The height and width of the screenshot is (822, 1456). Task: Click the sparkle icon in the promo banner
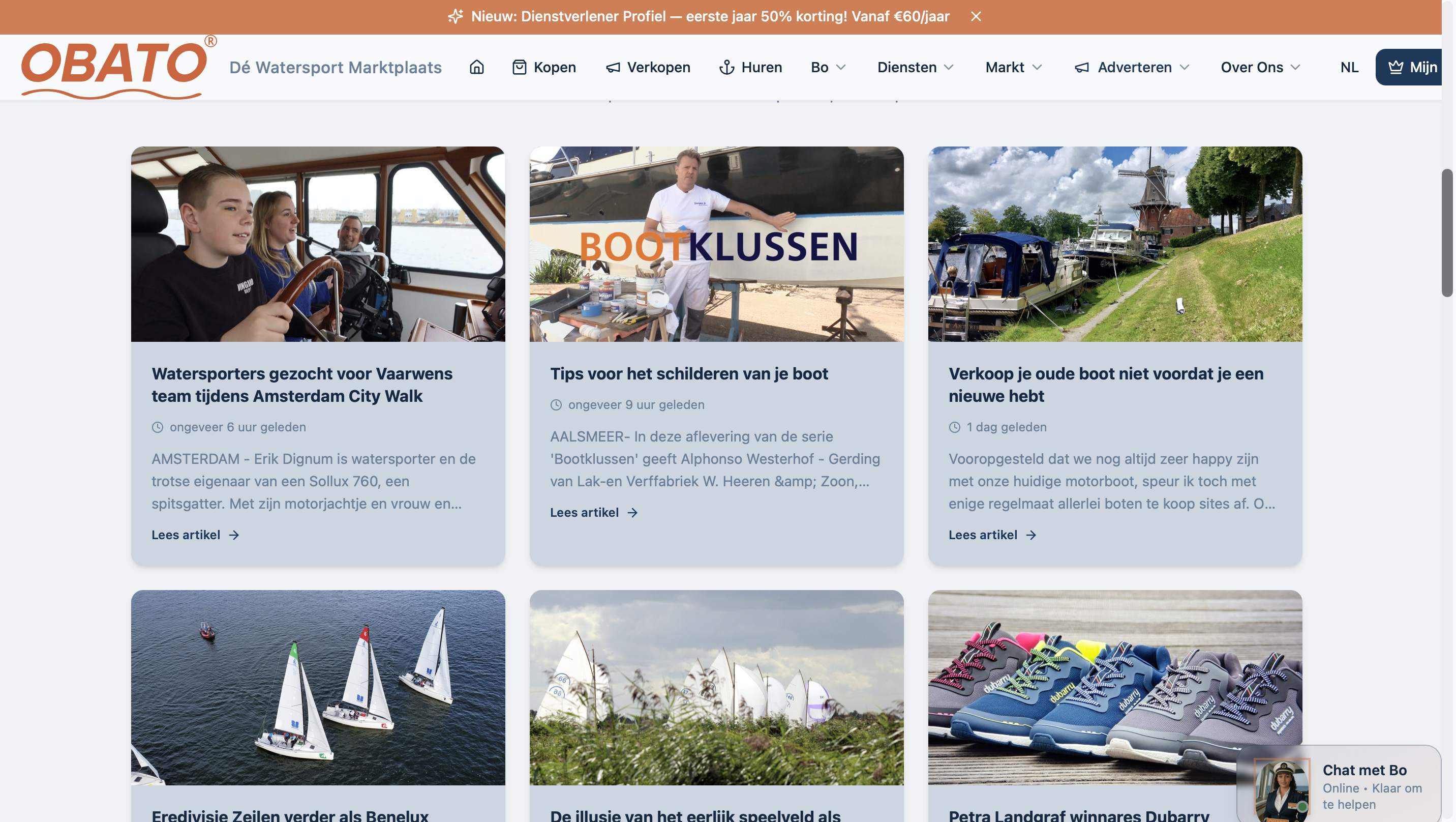click(456, 16)
